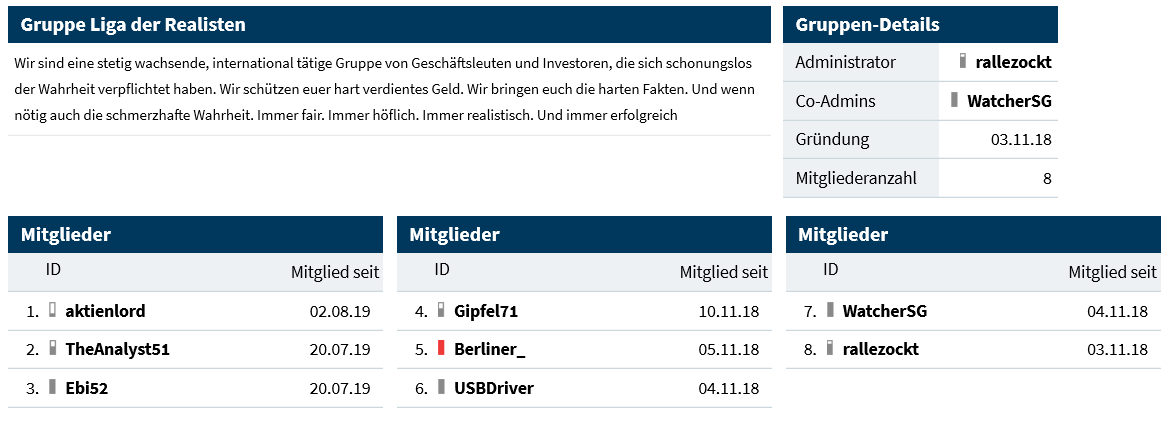
Task: Open co-admin WatcherSG in Gruppen-Details
Action: 1009,101
